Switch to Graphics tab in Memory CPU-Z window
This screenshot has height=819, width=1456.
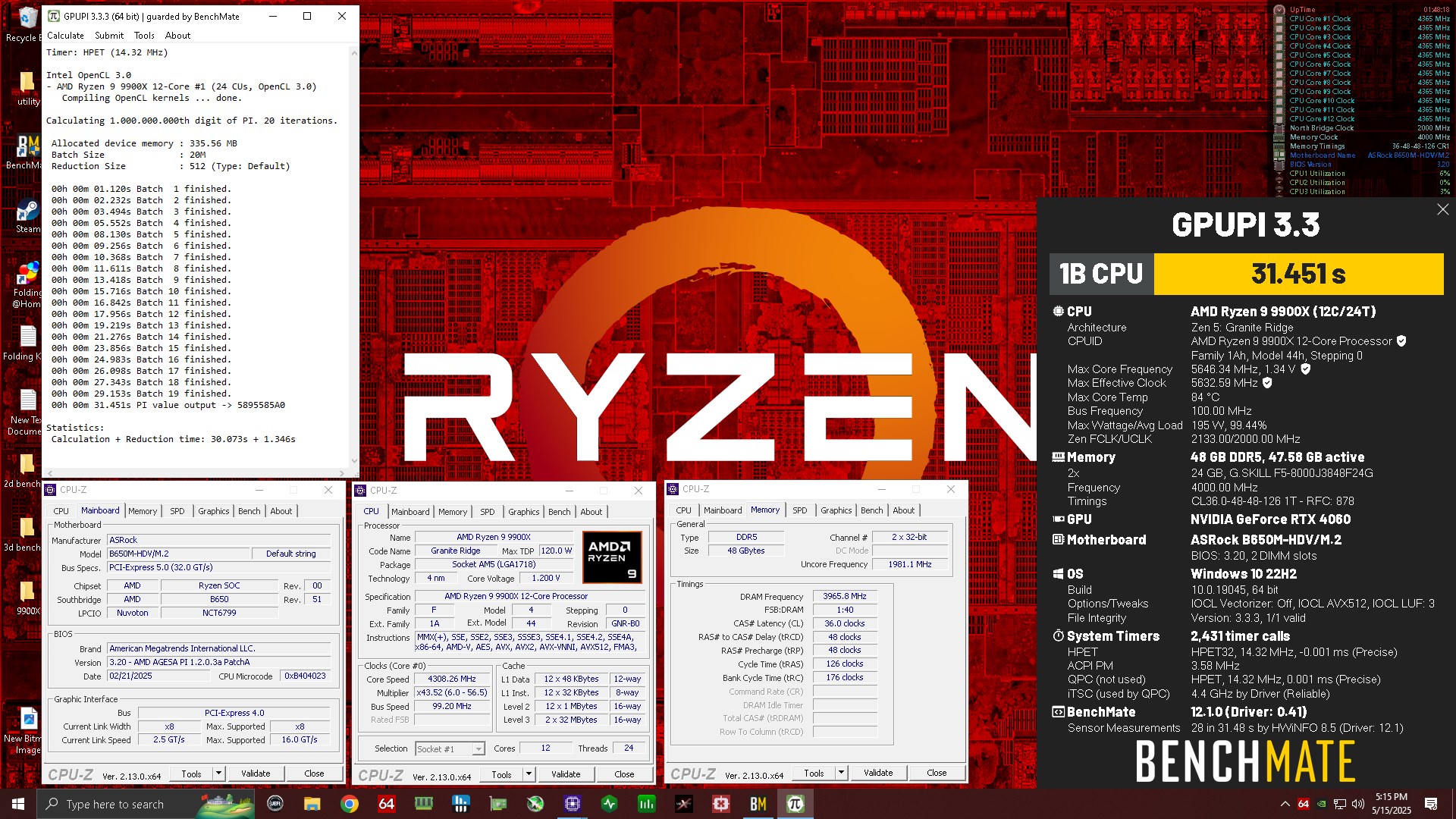click(836, 510)
